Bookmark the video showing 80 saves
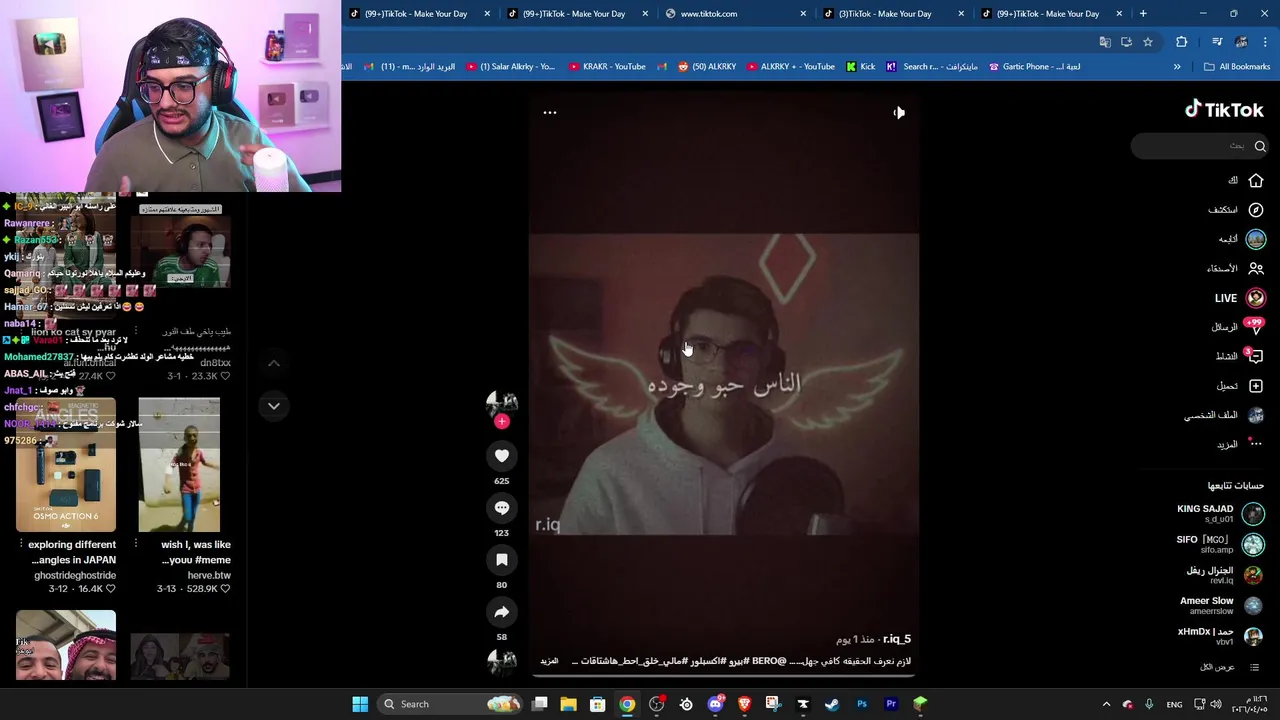Viewport: 1280px width, 720px height. click(x=502, y=560)
